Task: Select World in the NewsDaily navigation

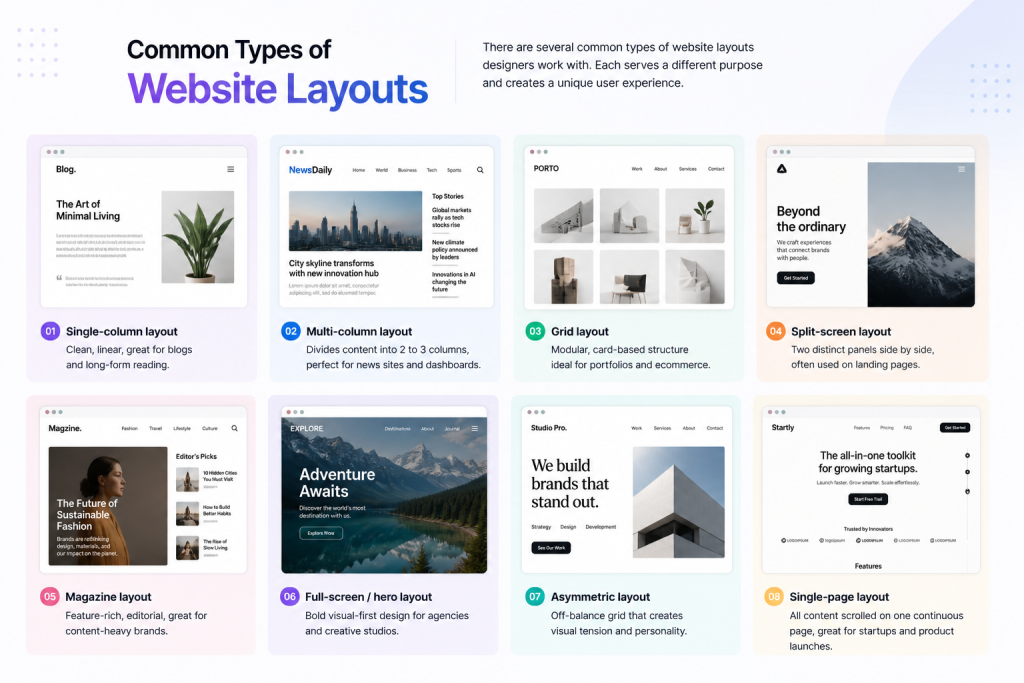Action: 381,170
